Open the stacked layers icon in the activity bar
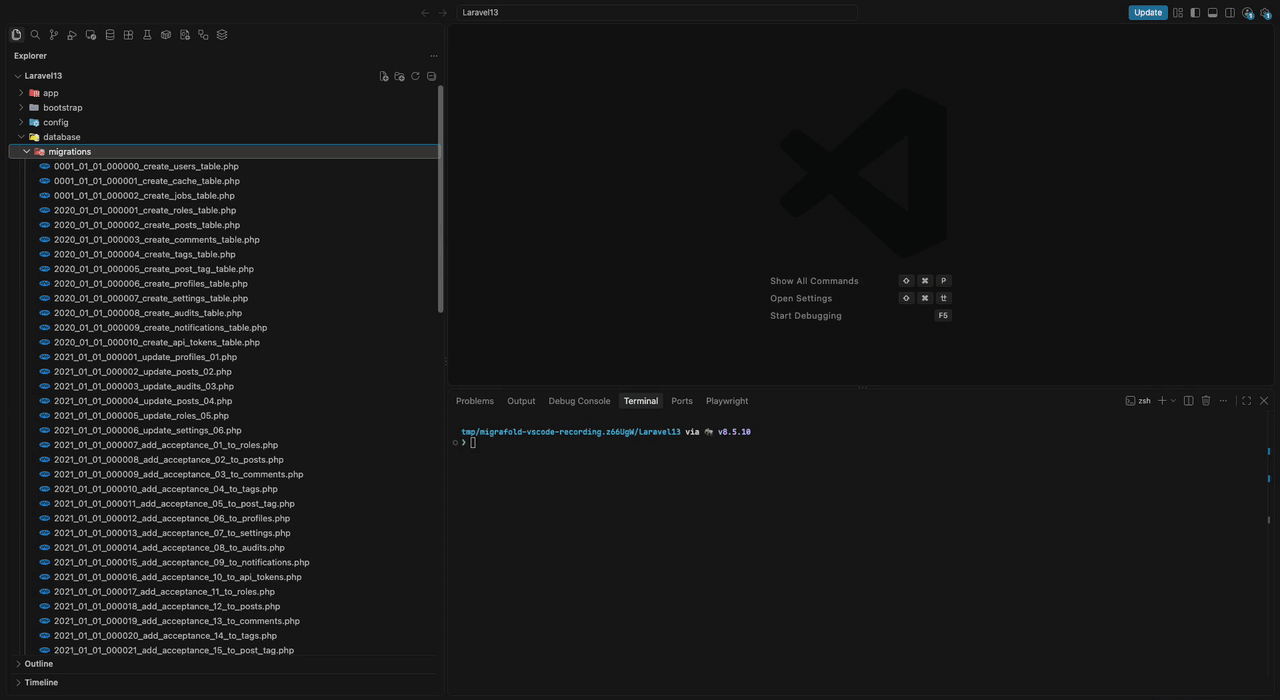The width and height of the screenshot is (1280, 700). tap(222, 34)
